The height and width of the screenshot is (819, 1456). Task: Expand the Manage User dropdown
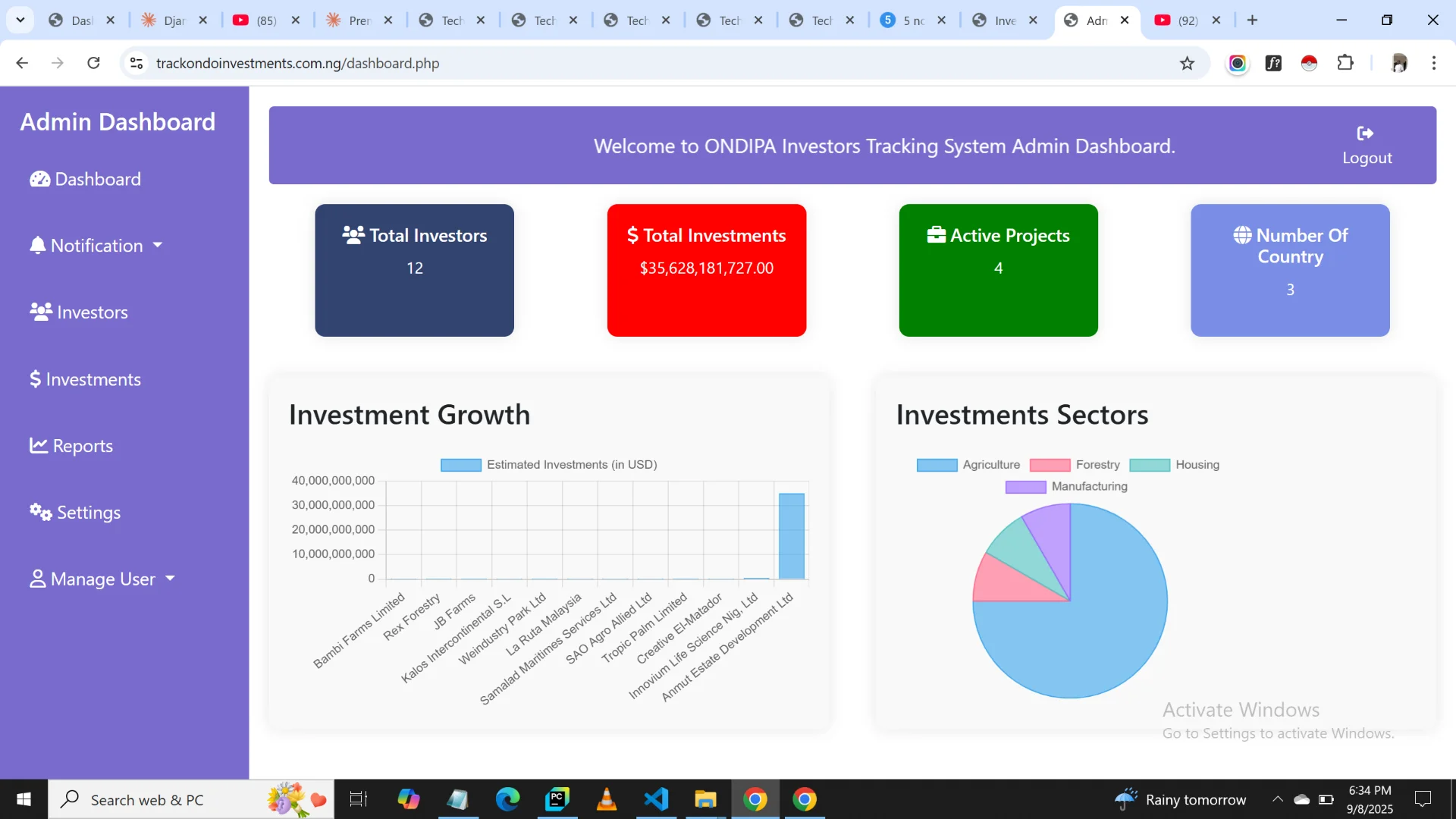pyautogui.click(x=102, y=579)
